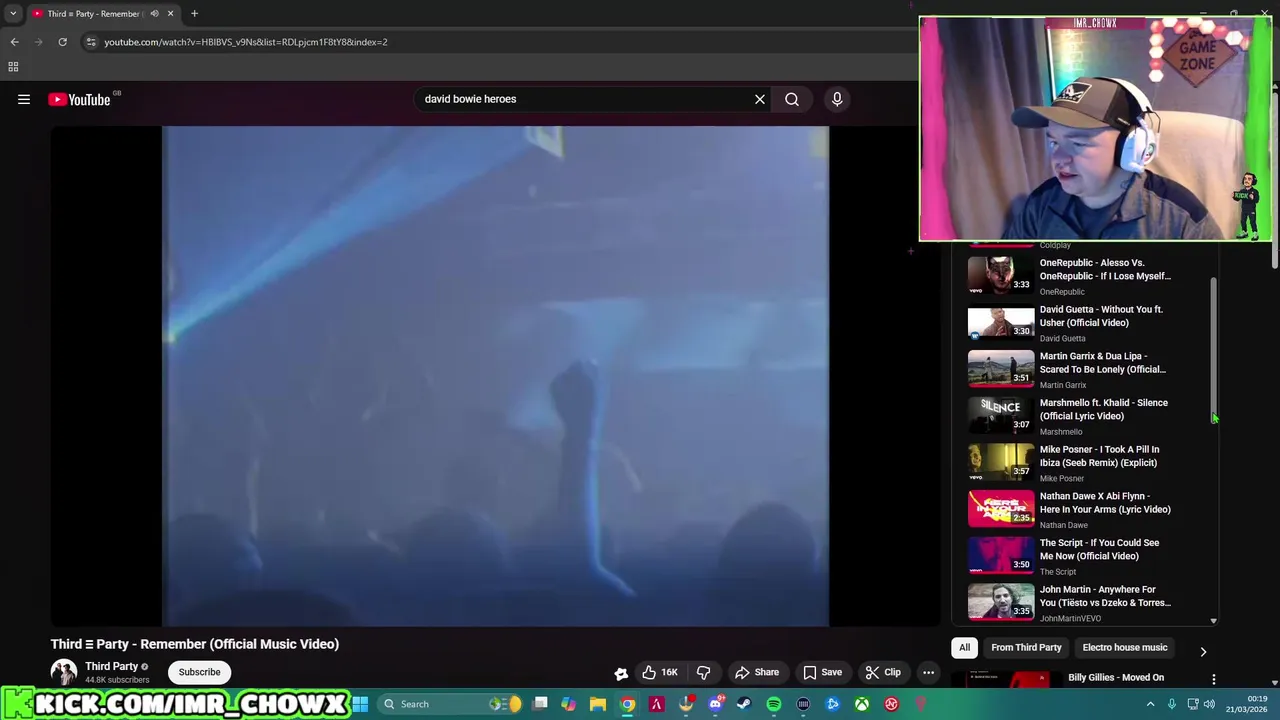The width and height of the screenshot is (1280, 720).
Task: Click the video player to pause
Action: tap(495, 376)
